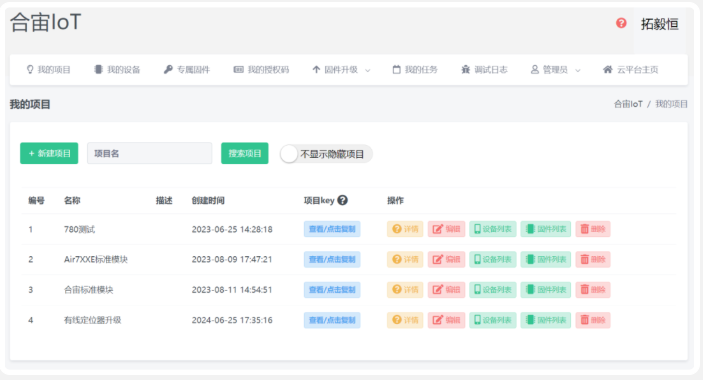Screen dimensions: 703x380
Task: Click the 名称 column header
Action: click(x=72, y=200)
